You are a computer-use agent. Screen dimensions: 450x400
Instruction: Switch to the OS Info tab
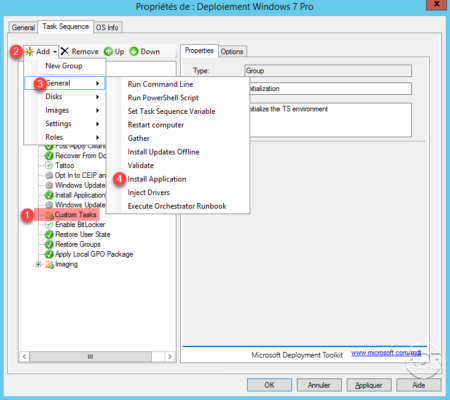click(x=107, y=27)
